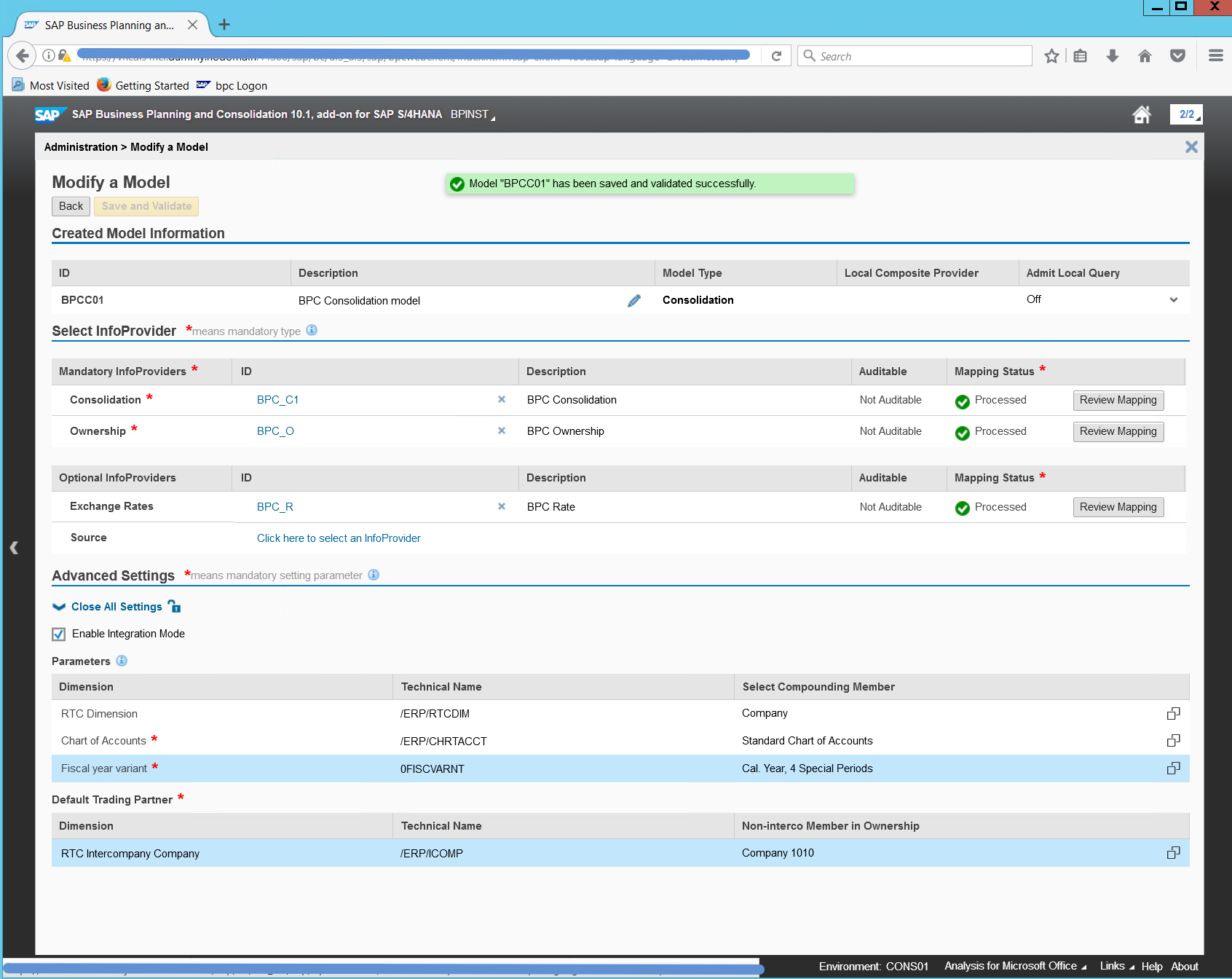Click the lock icon beside Close All Settings
This screenshot has width=1232, height=979.
click(174, 606)
